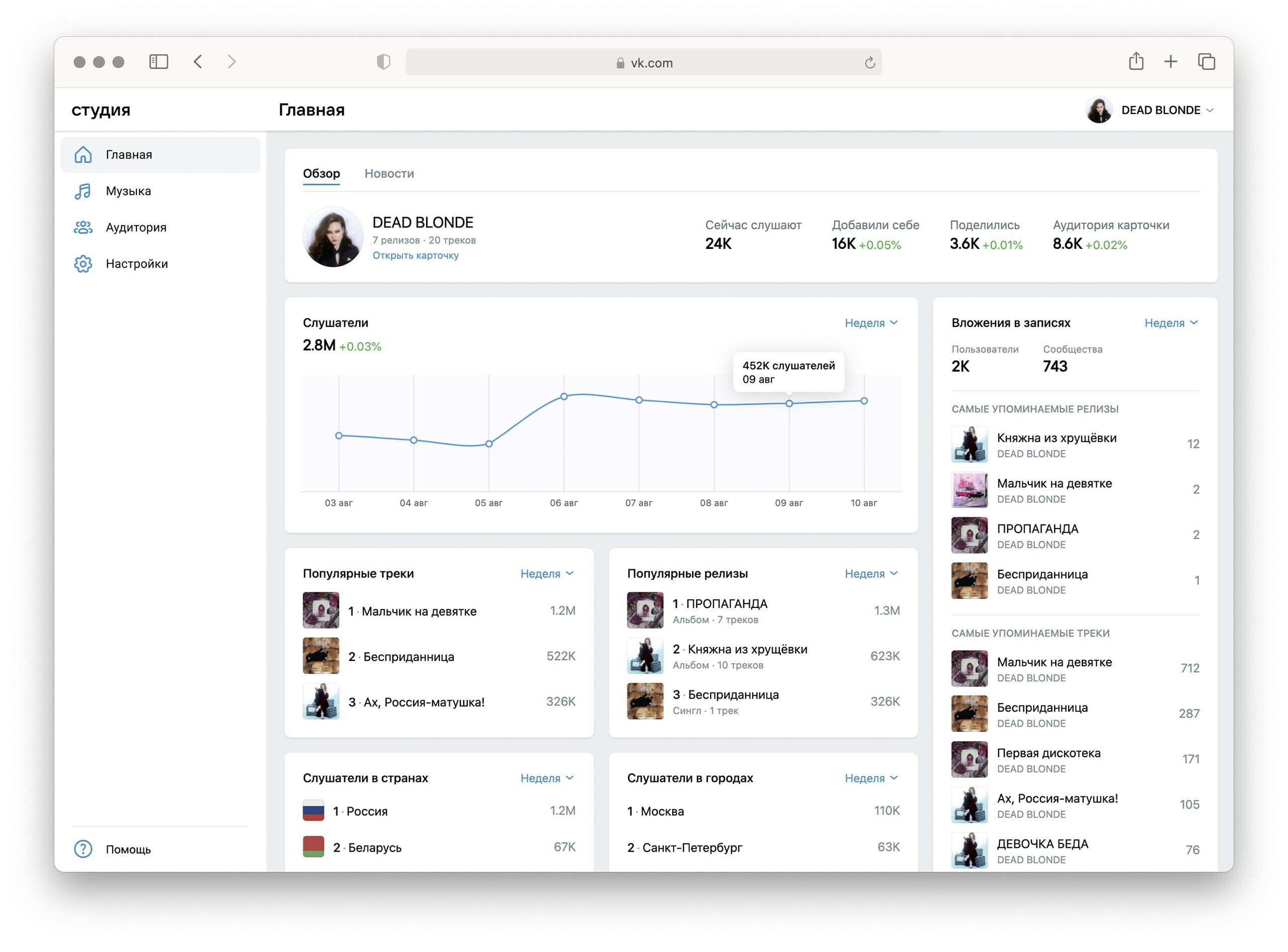Switch to the Новости tab

(389, 174)
